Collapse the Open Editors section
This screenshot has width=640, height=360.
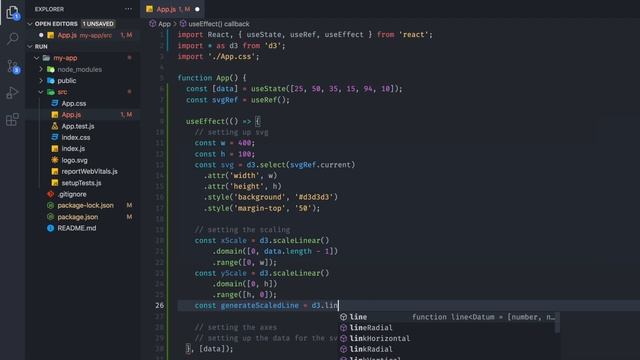coord(30,24)
